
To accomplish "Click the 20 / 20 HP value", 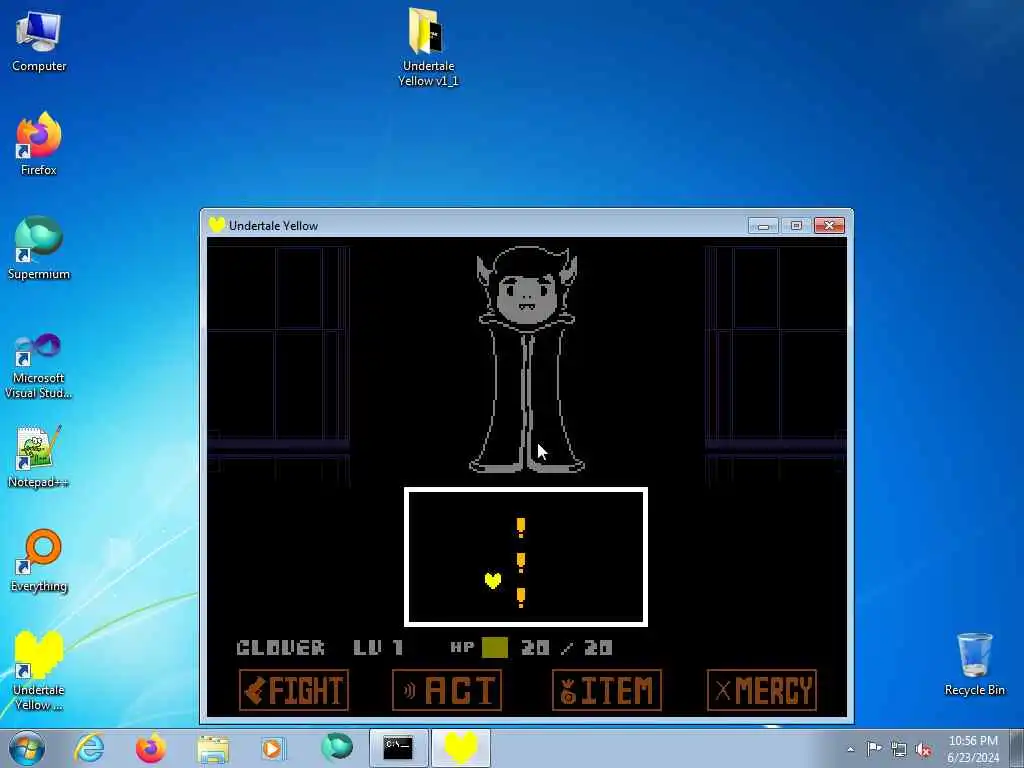I will coord(567,647).
